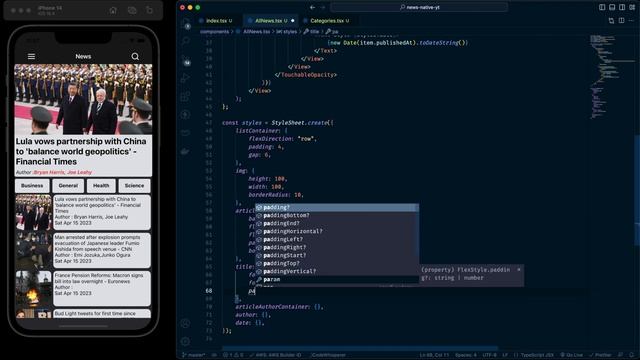Image resolution: width=640 pixels, height=360 pixels.
Task: Click the Open Changes editor icon
Action: pos(611,20)
